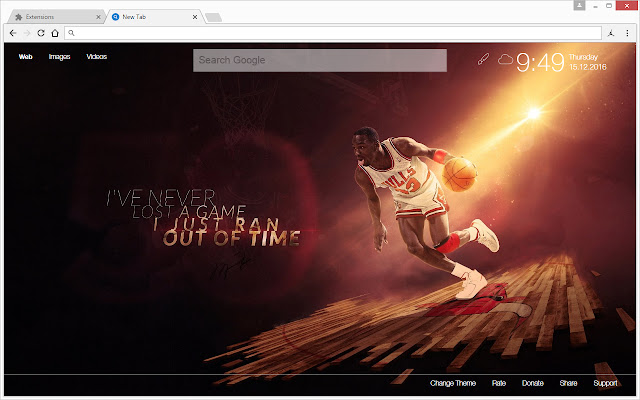
Task: Click the Change Theme link
Action: tap(453, 384)
